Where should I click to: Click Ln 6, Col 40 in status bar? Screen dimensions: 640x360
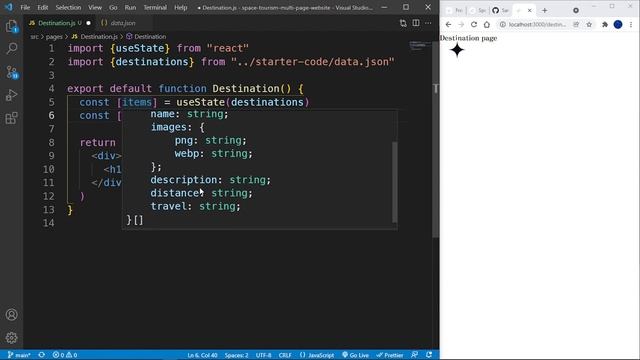[202, 355]
